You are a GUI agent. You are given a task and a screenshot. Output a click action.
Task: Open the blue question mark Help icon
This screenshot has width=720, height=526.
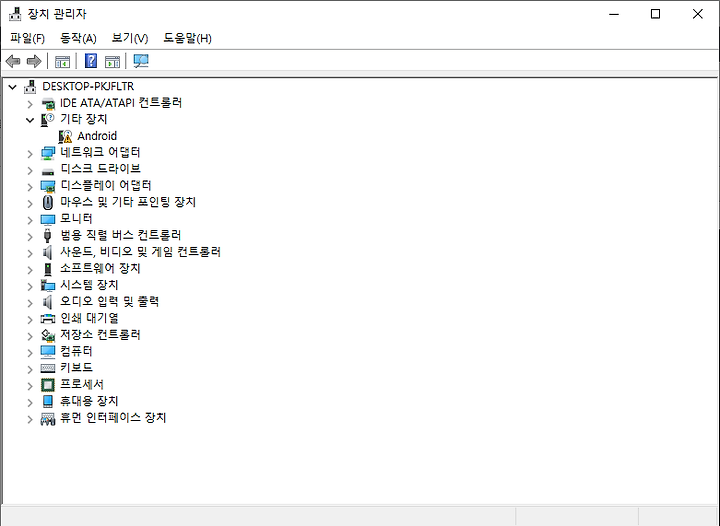(91, 61)
